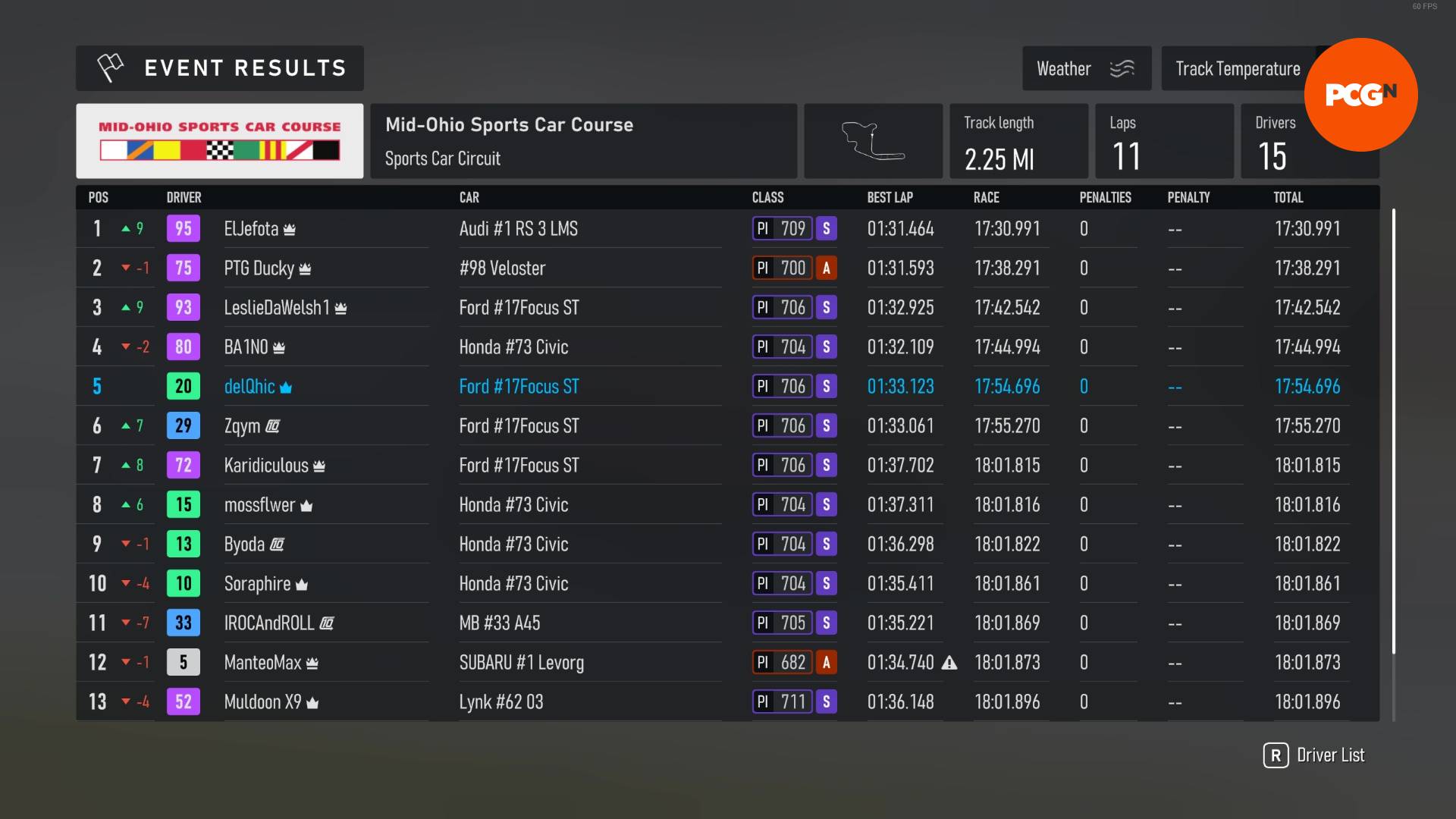Click the Mid-Ohio Sports Car Course banner
This screenshot has height=819, width=1456.
tap(219, 141)
